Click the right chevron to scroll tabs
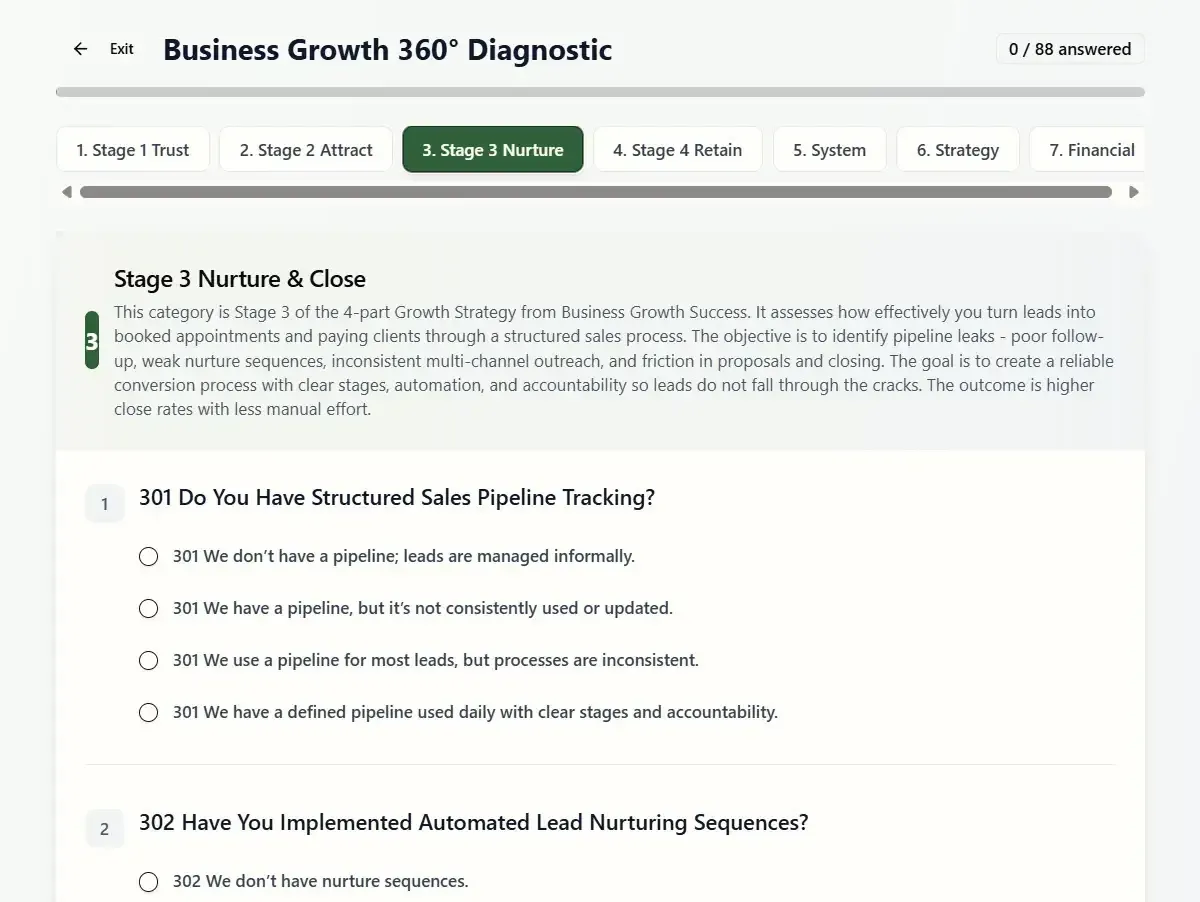Screen dimensions: 1200x902 (1134, 191)
